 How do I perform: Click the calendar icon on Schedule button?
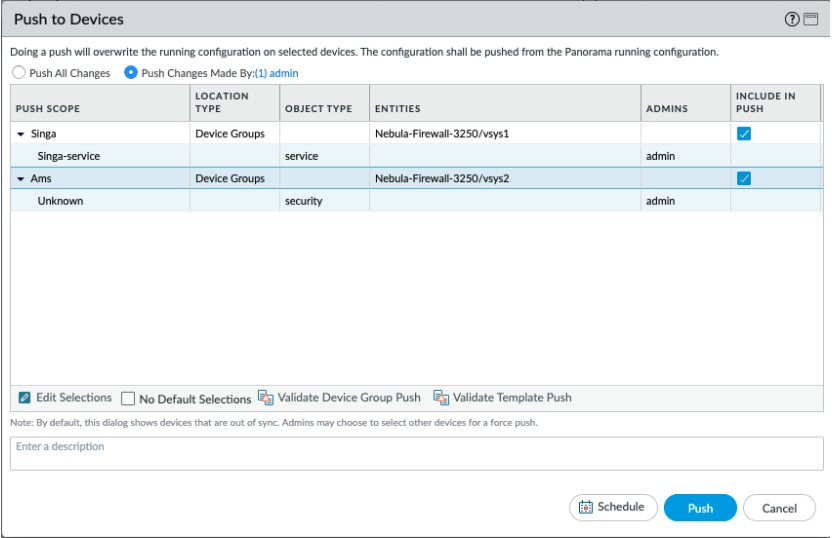click(586, 508)
